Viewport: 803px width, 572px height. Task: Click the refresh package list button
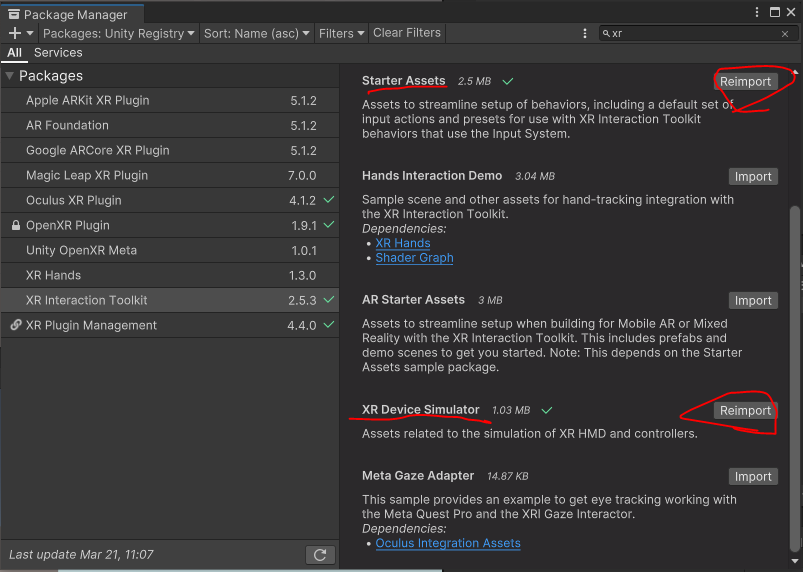click(x=320, y=555)
